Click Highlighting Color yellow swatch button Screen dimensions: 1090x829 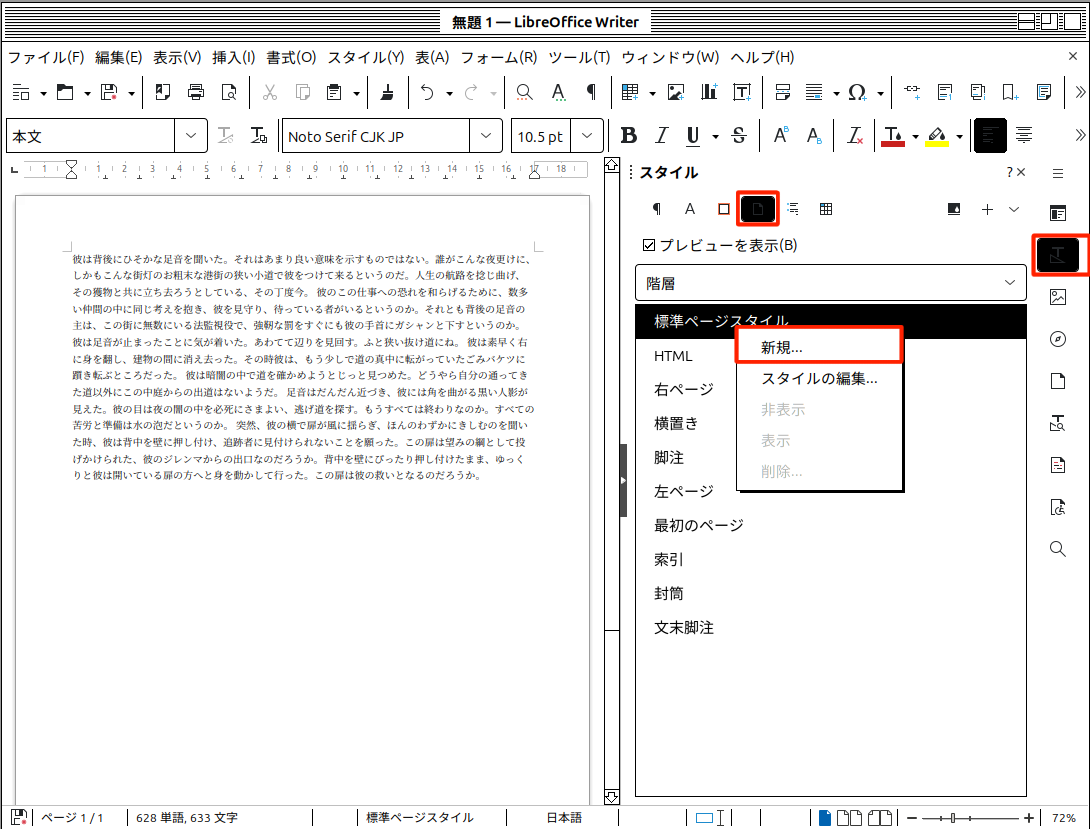[937, 136]
